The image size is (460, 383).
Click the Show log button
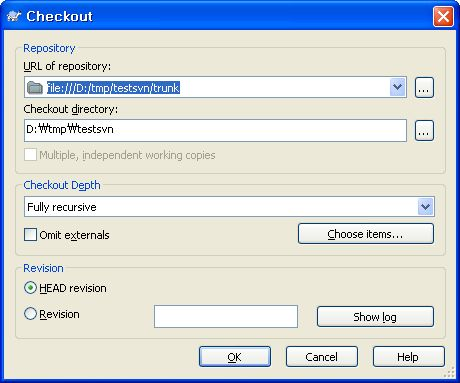[375, 317]
